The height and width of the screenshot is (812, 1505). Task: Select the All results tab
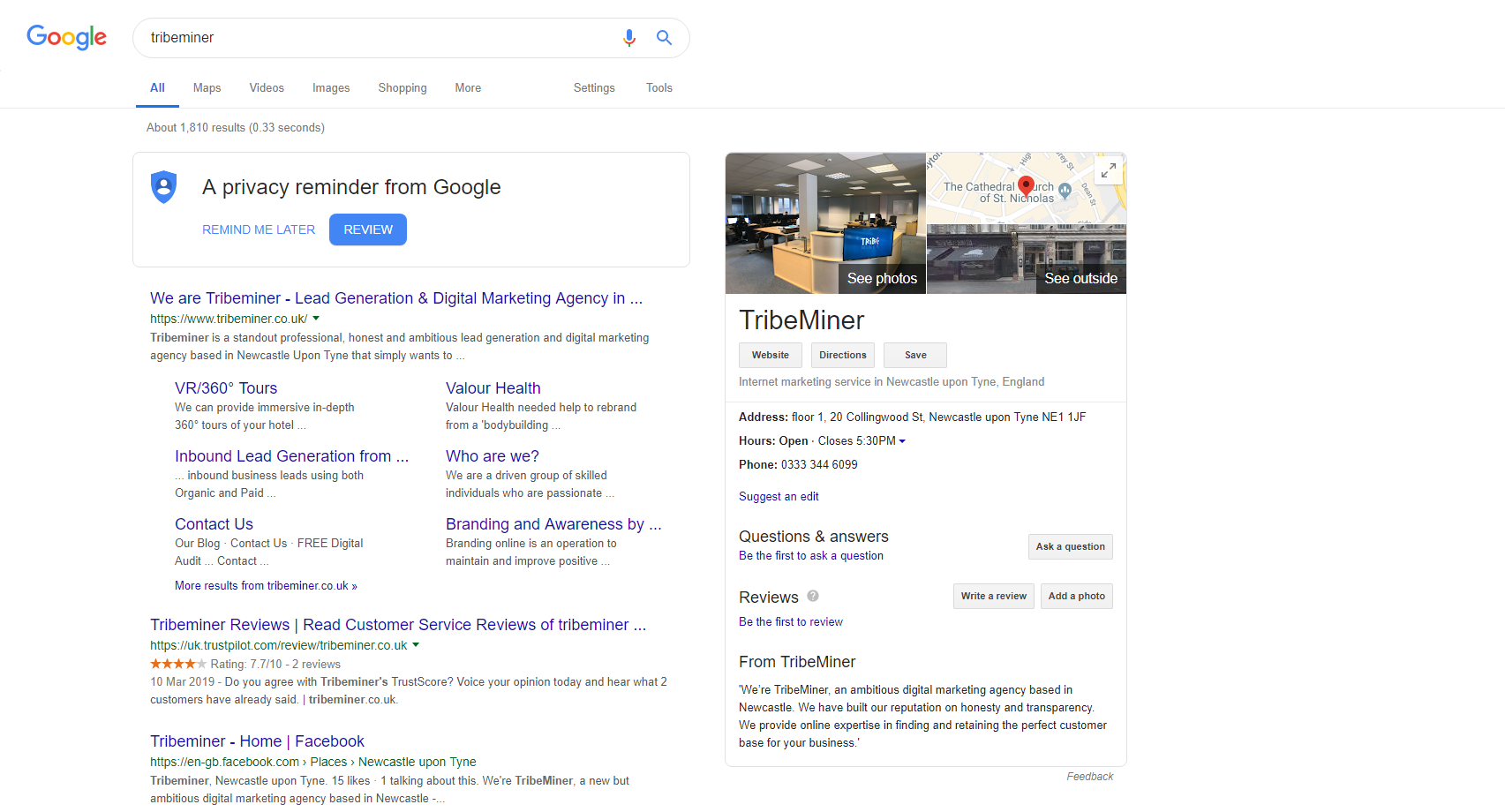coord(157,88)
